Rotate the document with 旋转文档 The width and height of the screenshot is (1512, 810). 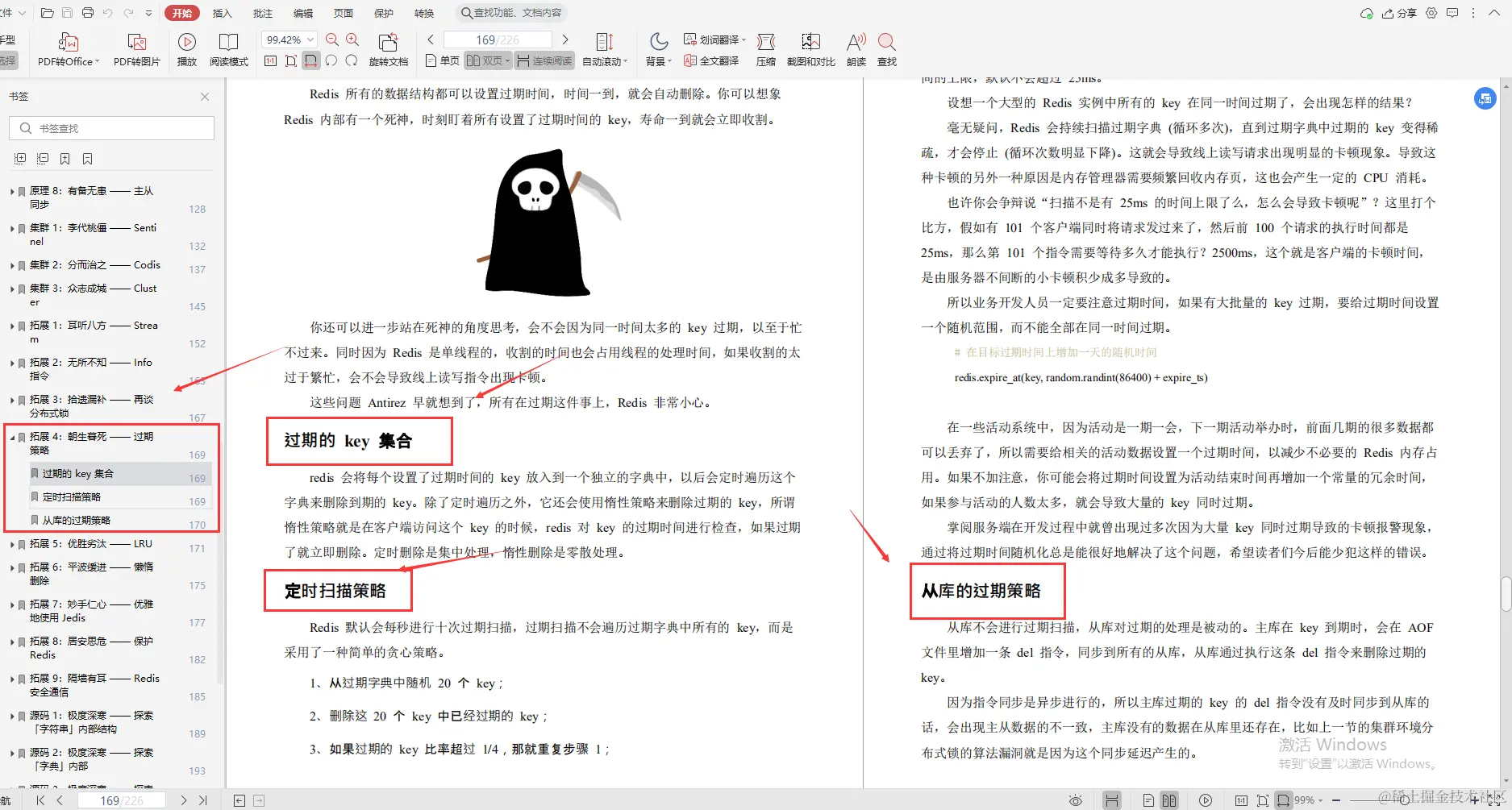click(x=389, y=48)
